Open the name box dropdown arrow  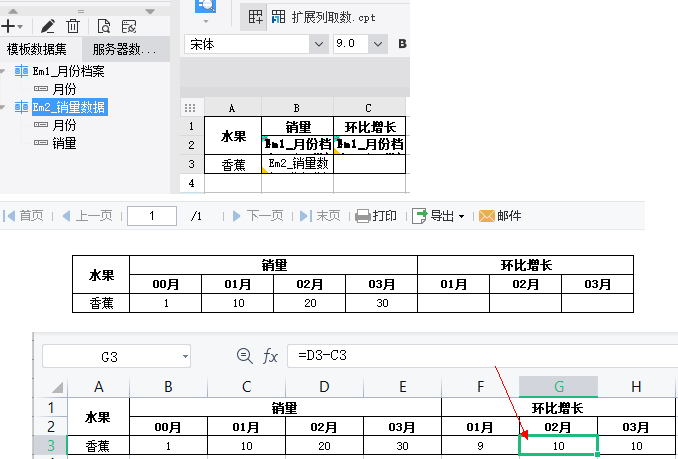(185, 357)
